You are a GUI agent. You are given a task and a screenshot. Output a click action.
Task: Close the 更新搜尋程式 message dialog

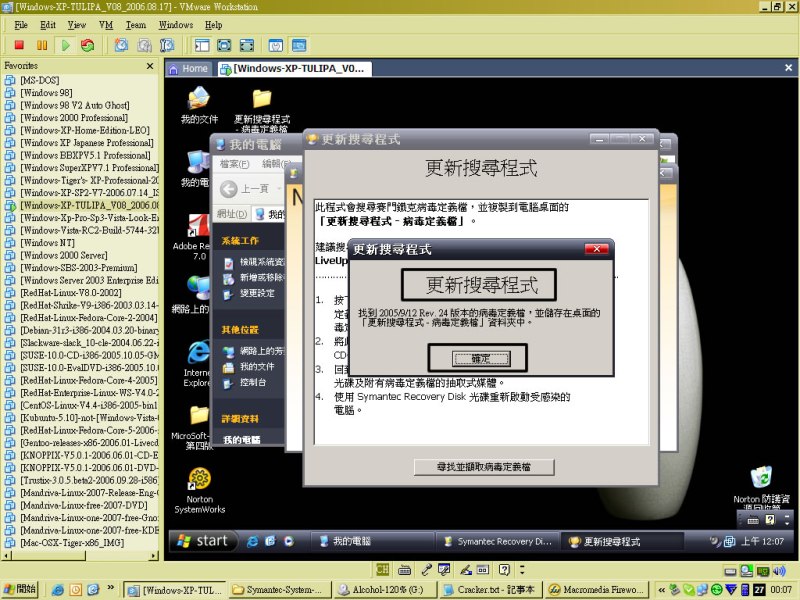[596, 248]
